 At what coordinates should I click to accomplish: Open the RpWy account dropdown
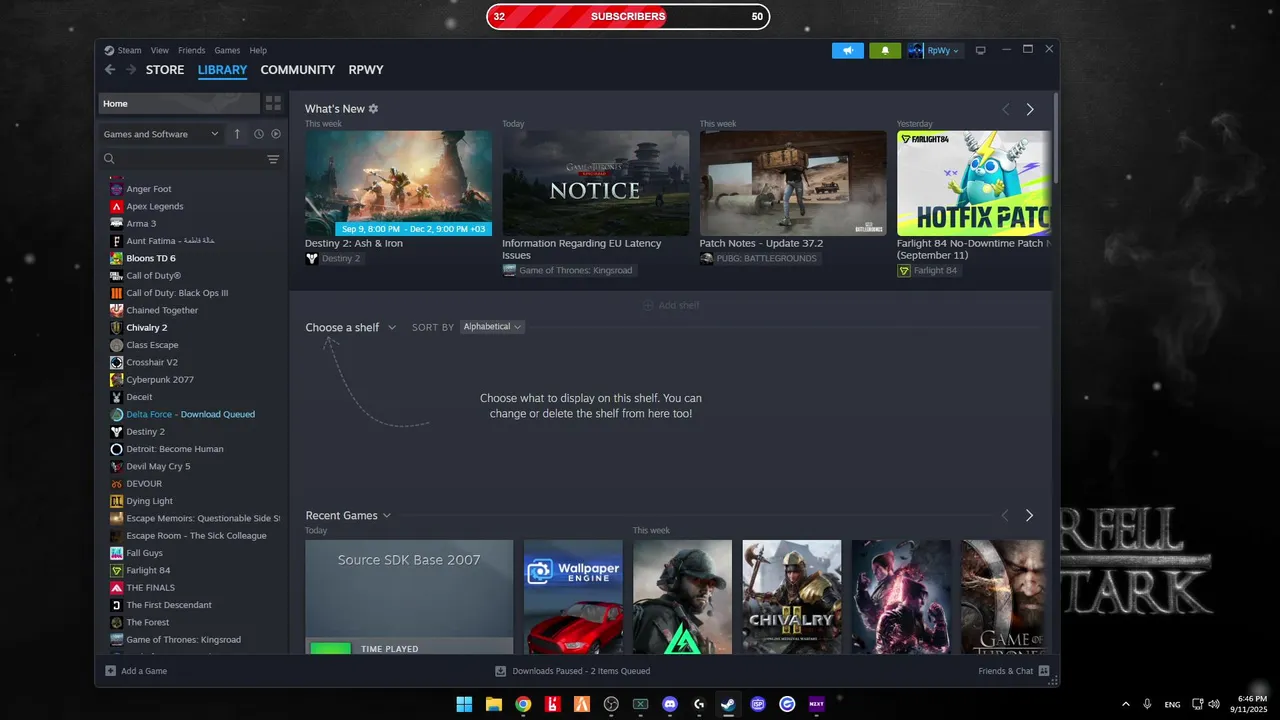pos(935,50)
